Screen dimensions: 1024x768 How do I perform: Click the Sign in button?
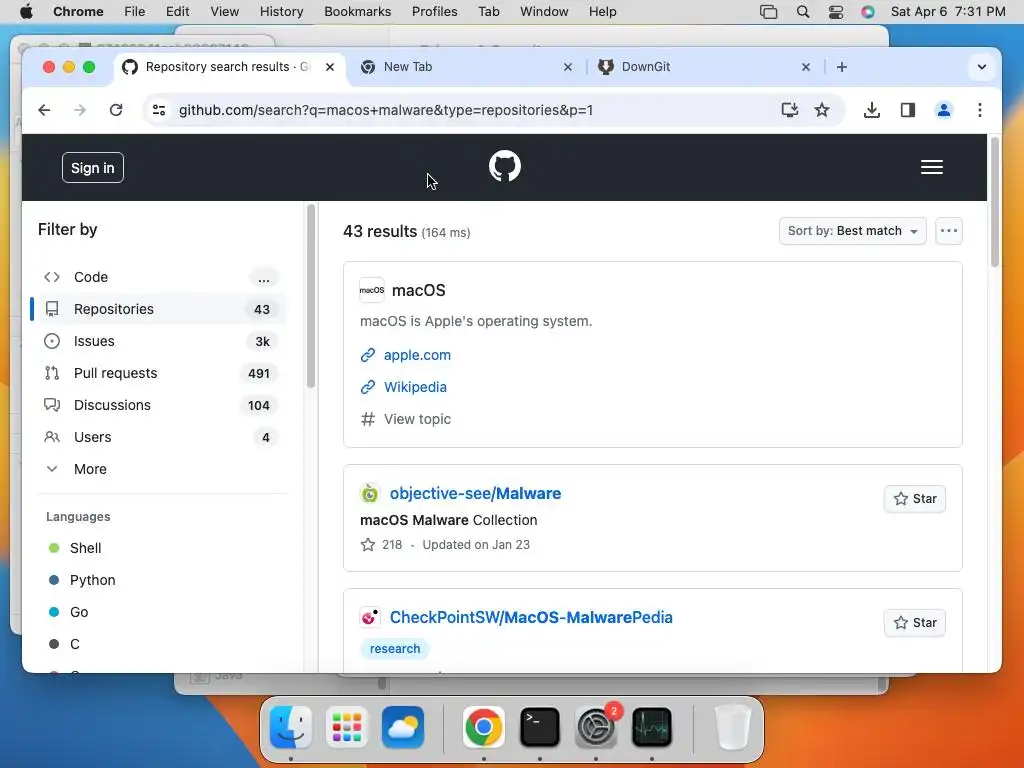(x=93, y=168)
